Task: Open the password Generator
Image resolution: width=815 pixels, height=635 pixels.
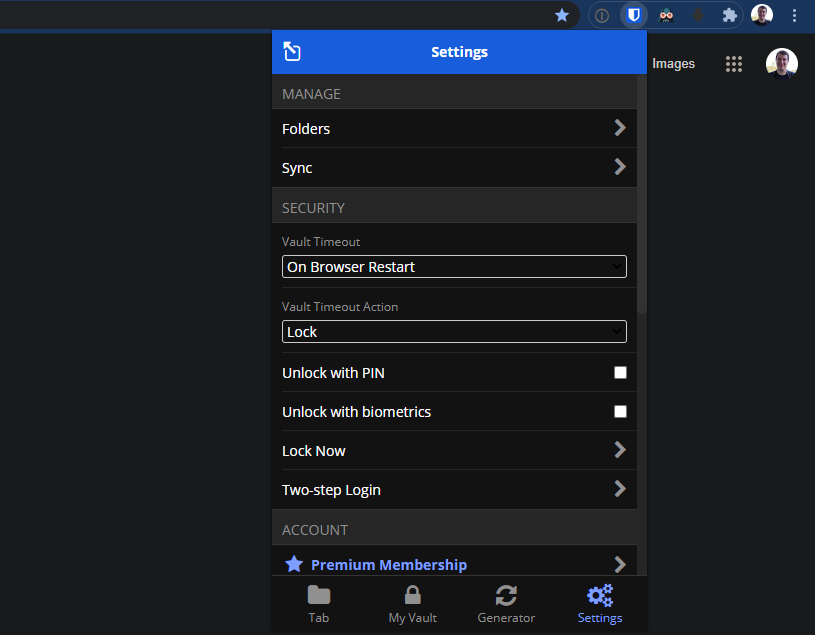Action: (506, 604)
